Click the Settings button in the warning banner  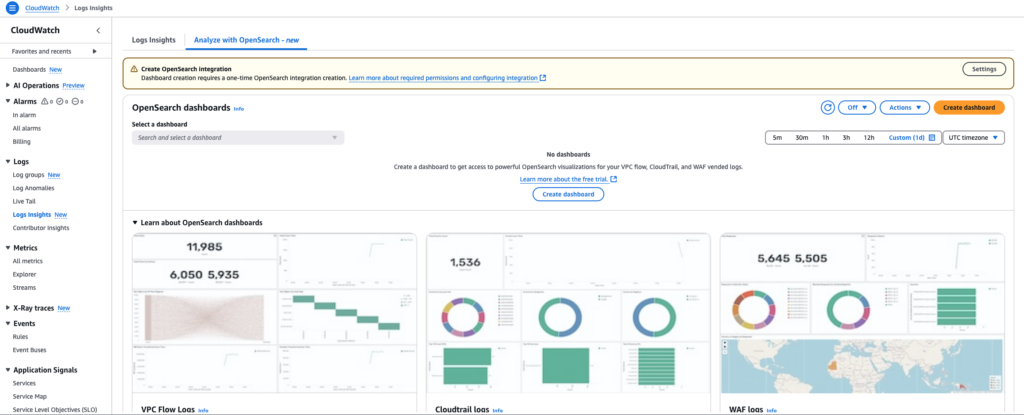[x=984, y=69]
